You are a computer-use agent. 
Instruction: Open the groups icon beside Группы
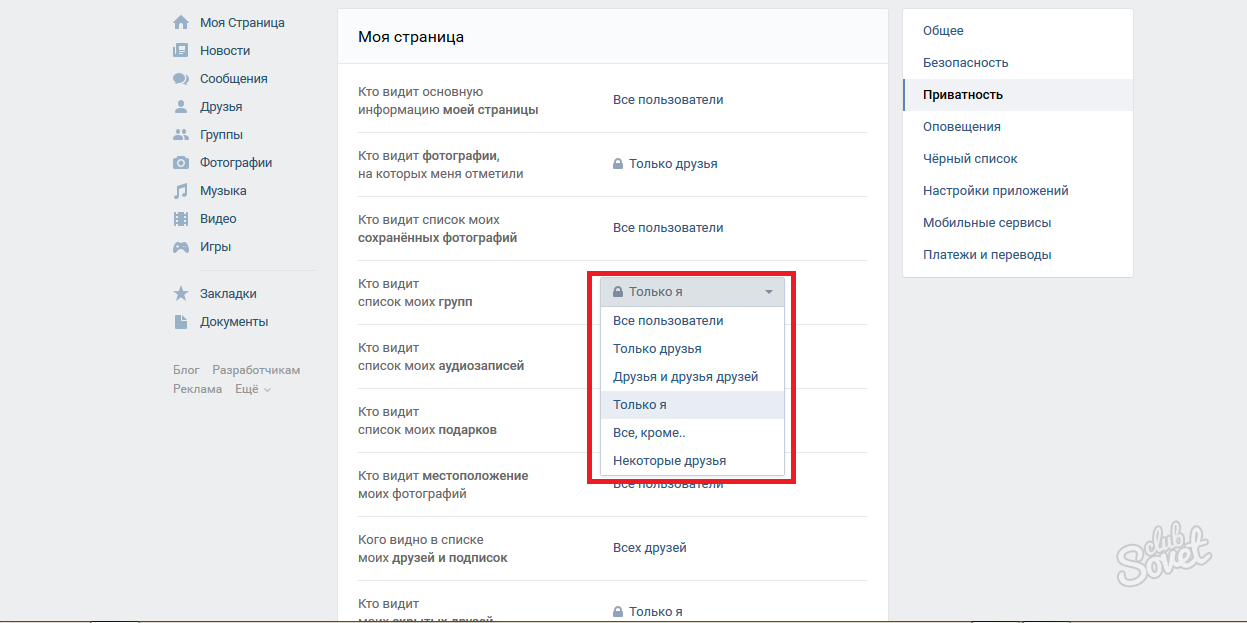click(180, 134)
